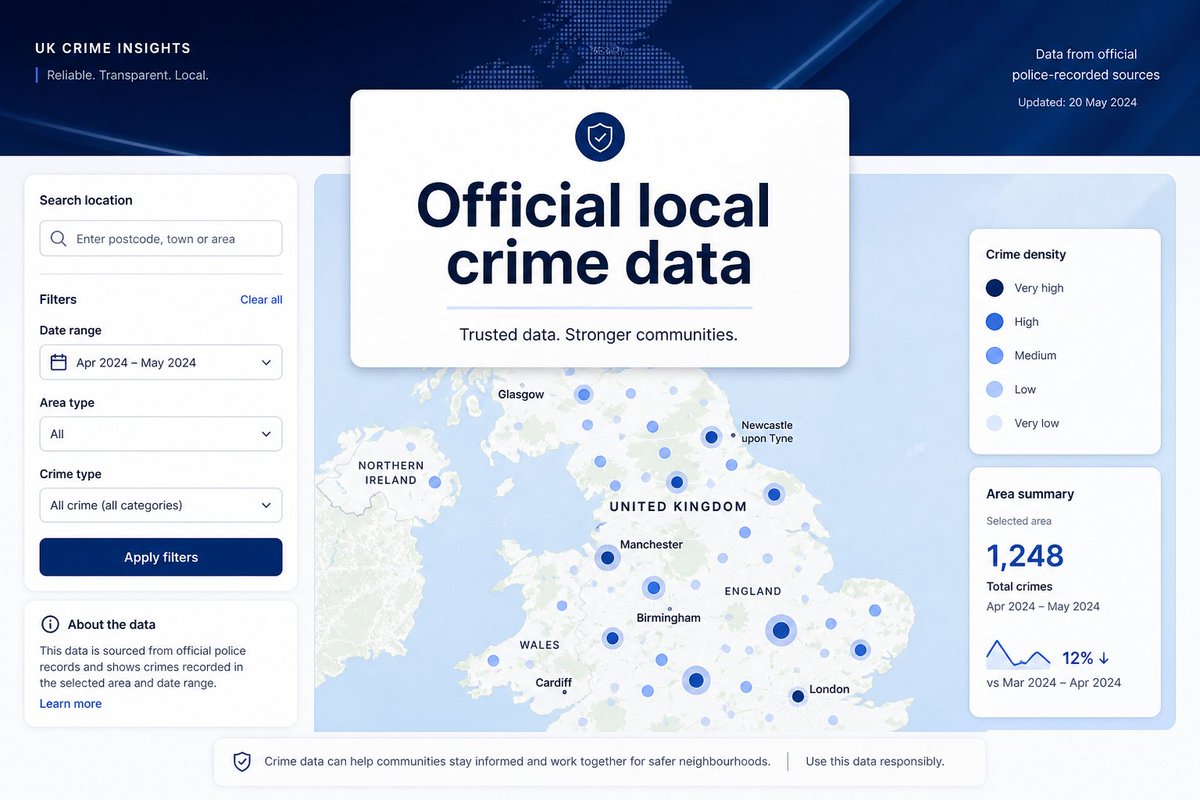Image resolution: width=1200 pixels, height=800 pixels.
Task: Click "Trusted data. Stronger communities." tagline
Action: point(598,335)
